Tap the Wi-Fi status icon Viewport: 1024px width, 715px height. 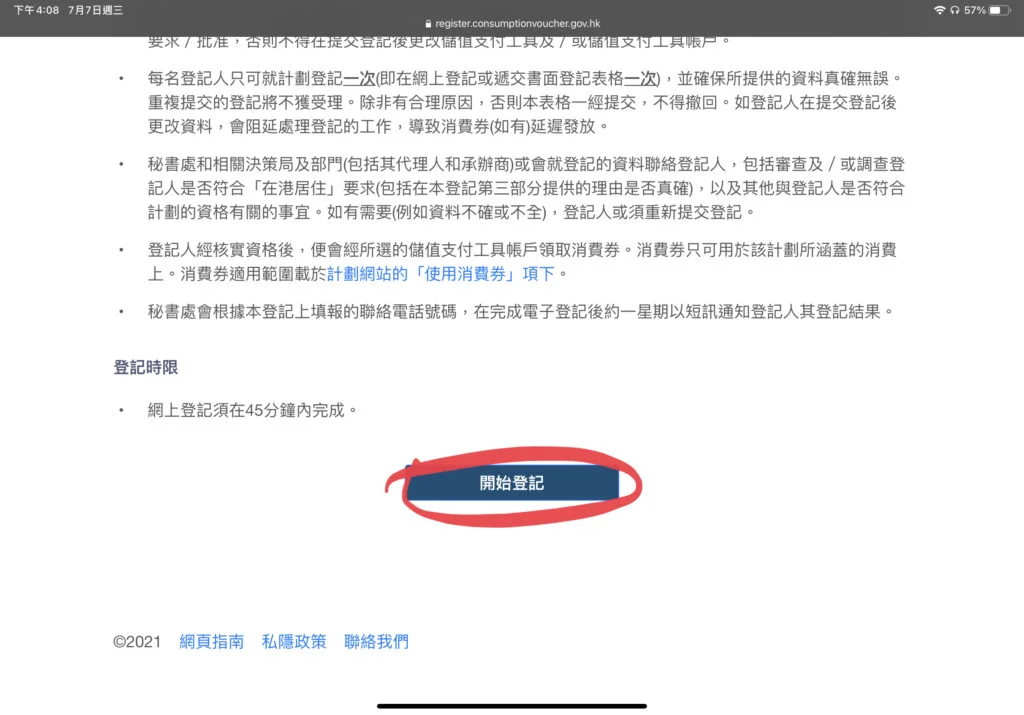(x=940, y=10)
